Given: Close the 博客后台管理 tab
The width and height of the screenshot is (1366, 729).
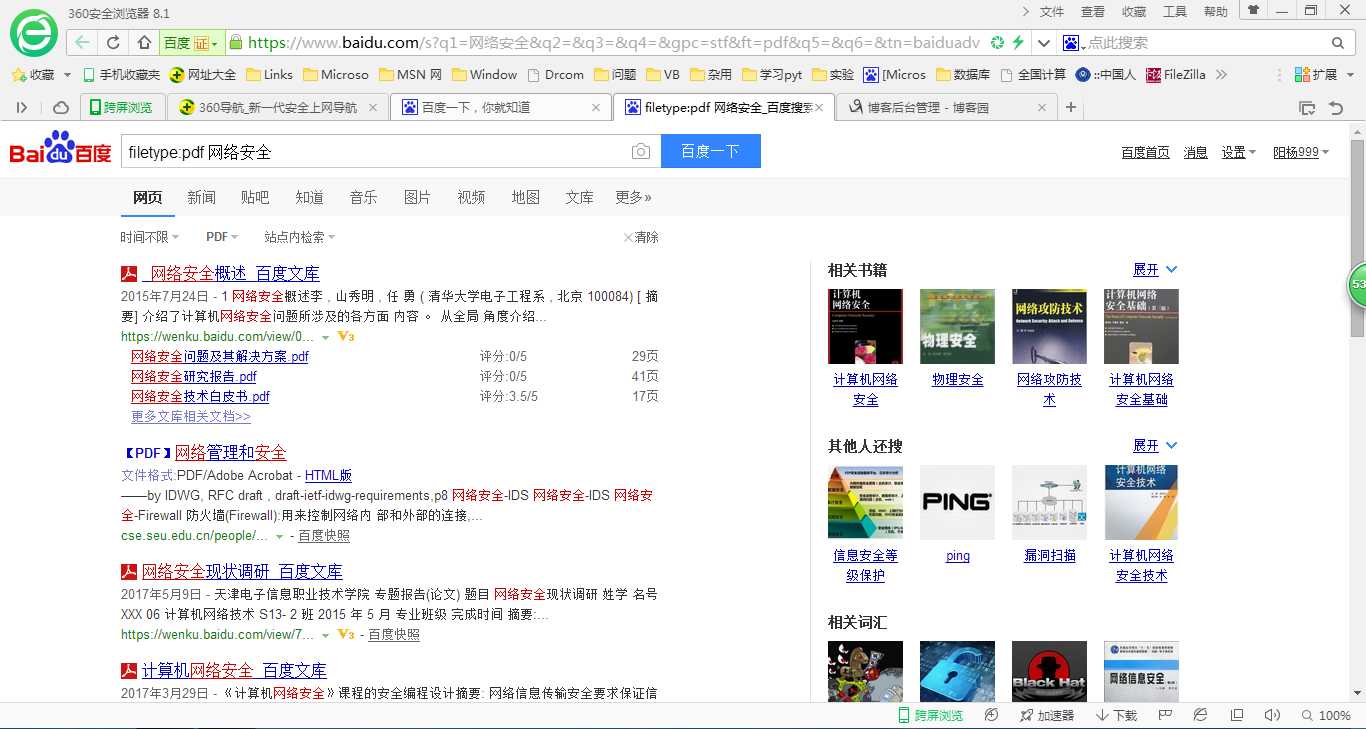Looking at the screenshot, I should [x=1042, y=107].
